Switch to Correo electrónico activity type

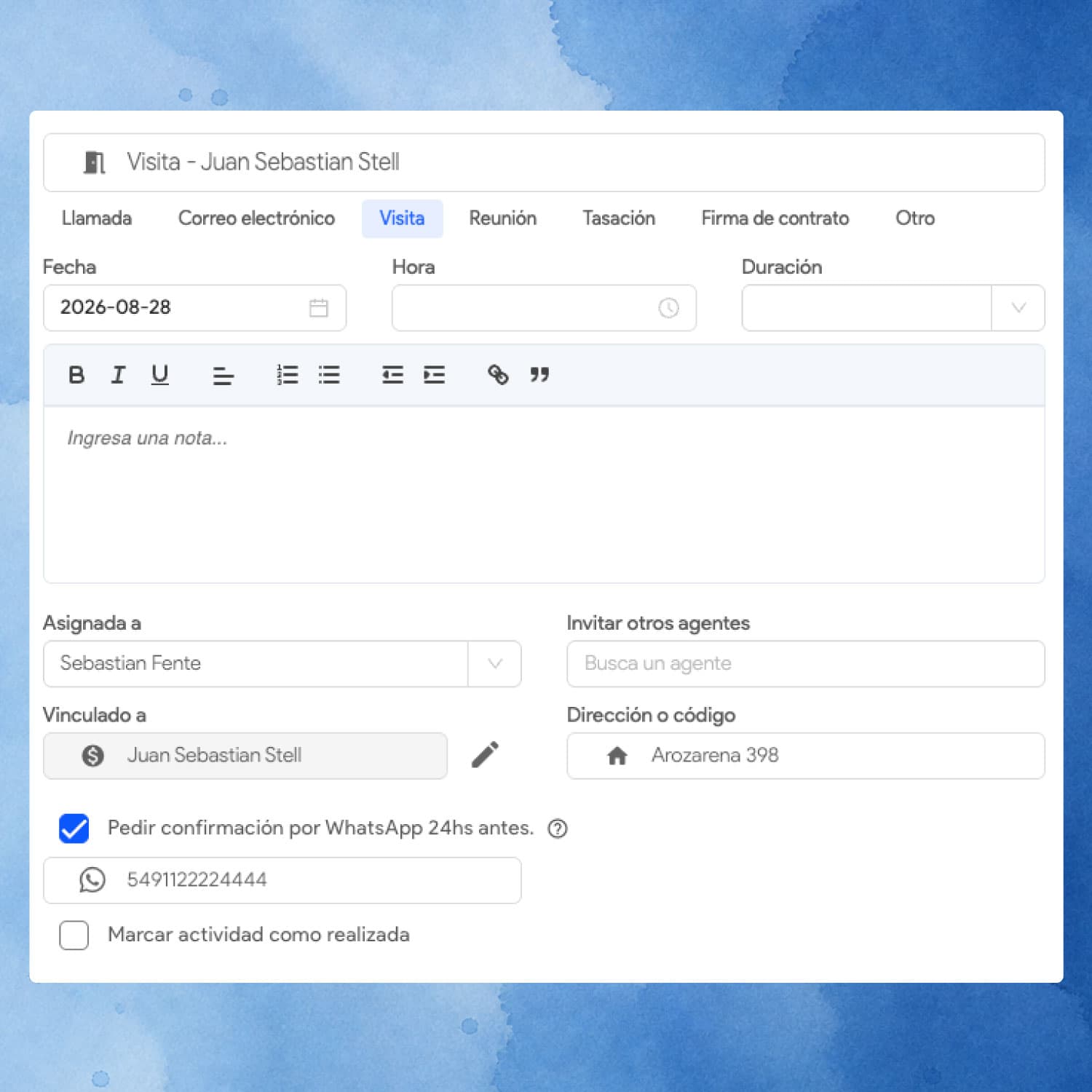[257, 218]
